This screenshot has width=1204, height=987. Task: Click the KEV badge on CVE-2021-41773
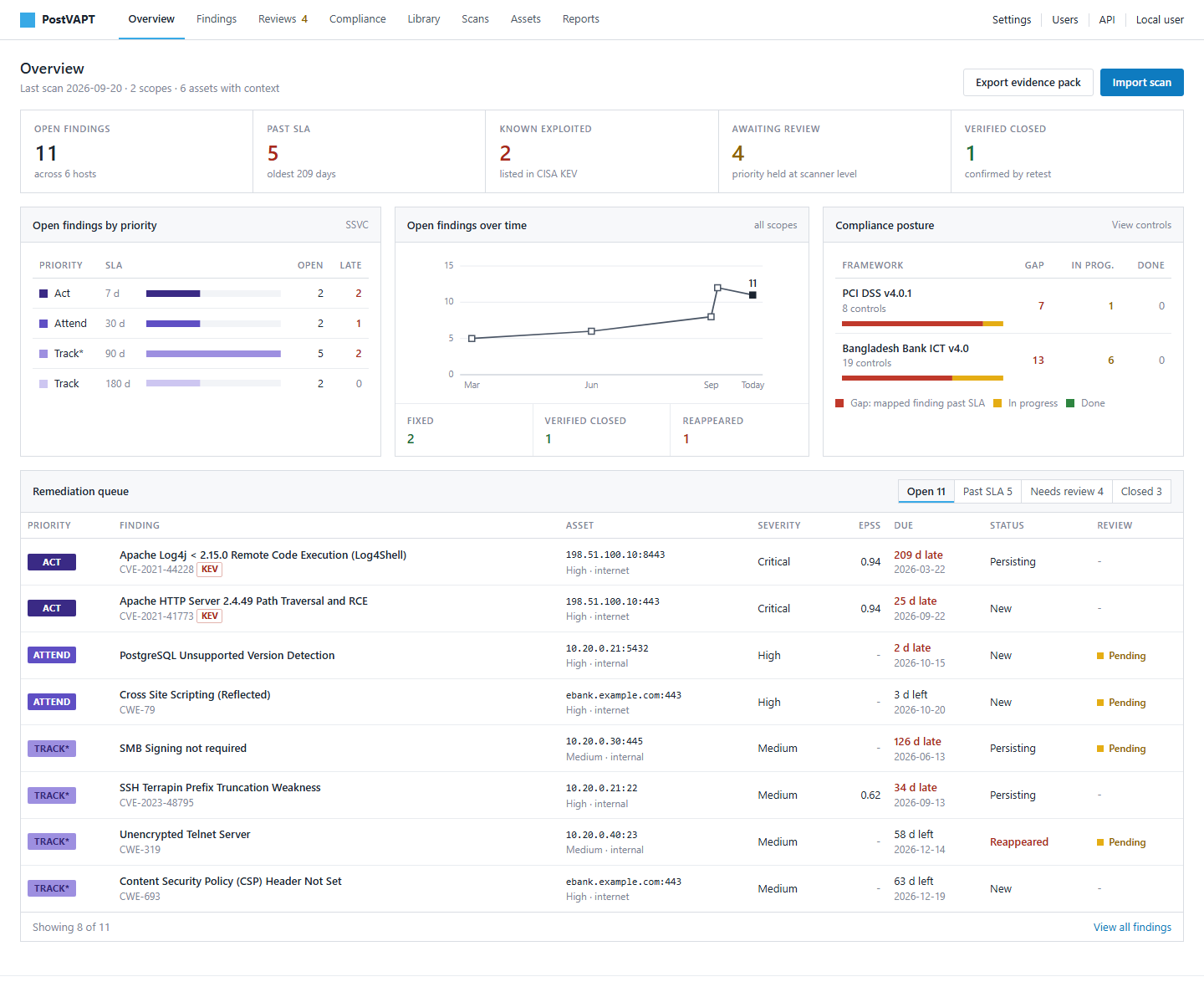click(x=210, y=616)
